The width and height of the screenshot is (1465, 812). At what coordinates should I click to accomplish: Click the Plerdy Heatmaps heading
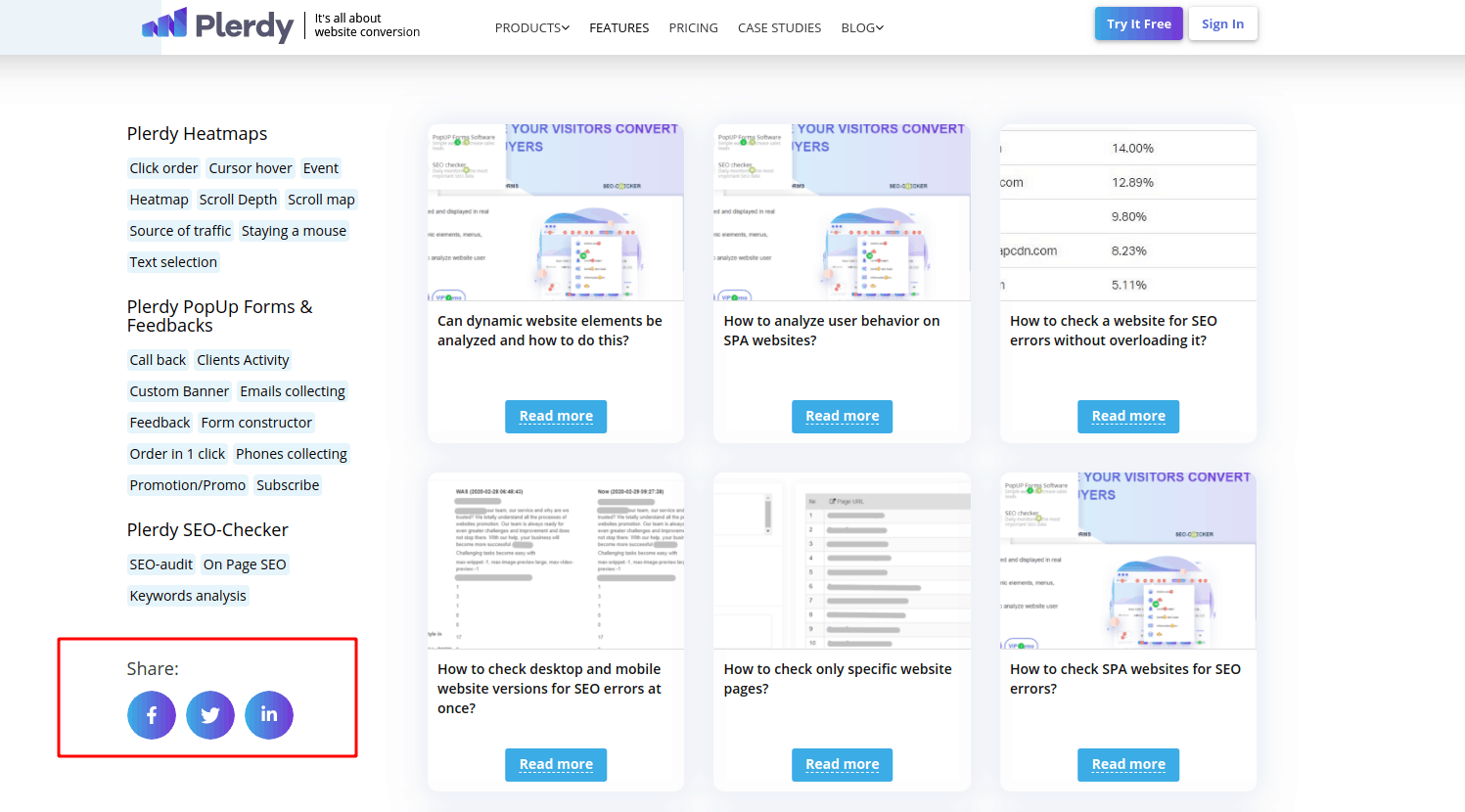point(197,134)
